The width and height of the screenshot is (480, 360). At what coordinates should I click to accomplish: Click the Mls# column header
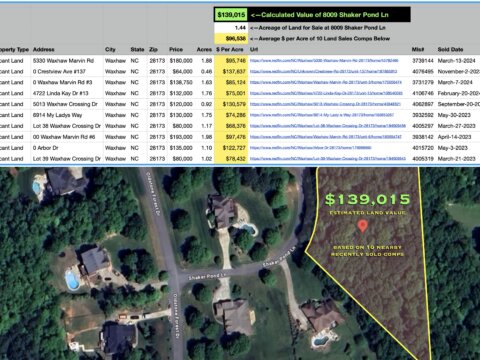(418, 49)
